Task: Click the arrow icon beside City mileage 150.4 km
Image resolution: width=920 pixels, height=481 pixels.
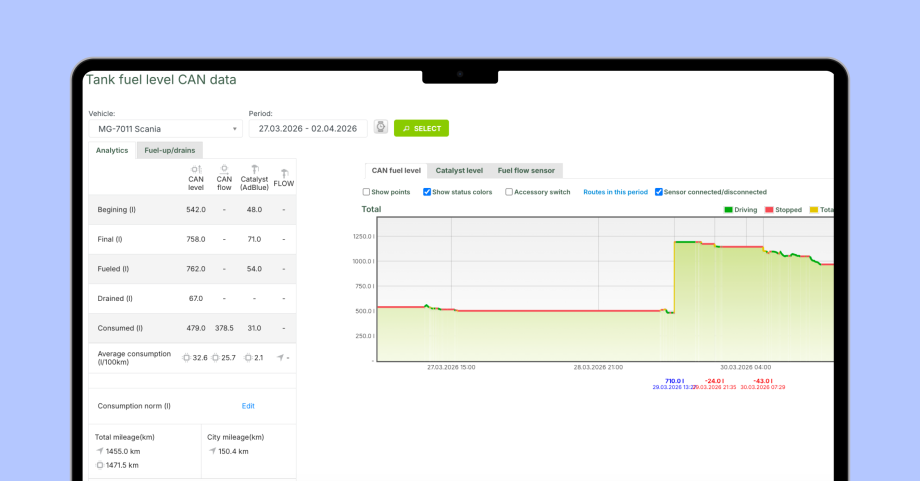Action: [x=212, y=451]
